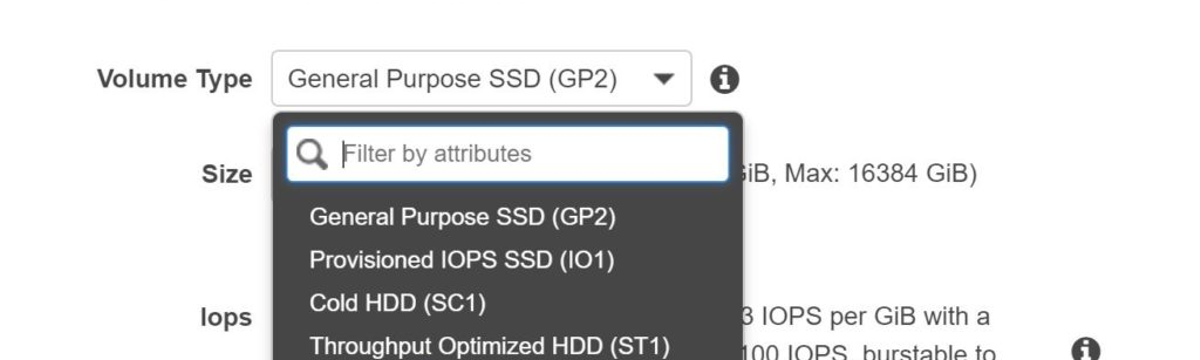Click the IOPS per GiB description text
This screenshot has width=1200, height=360.
tap(866, 317)
